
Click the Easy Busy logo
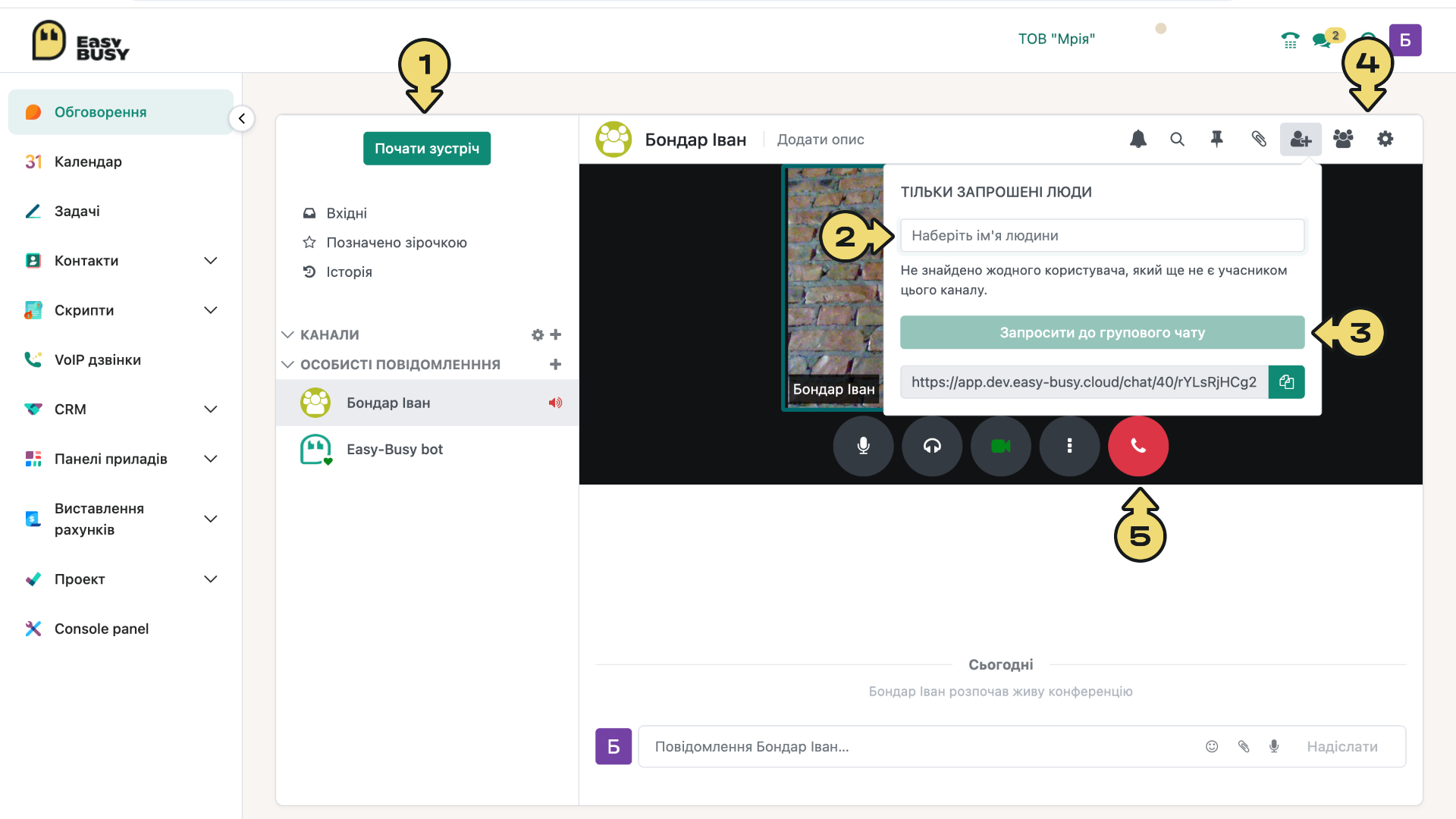pos(80,41)
